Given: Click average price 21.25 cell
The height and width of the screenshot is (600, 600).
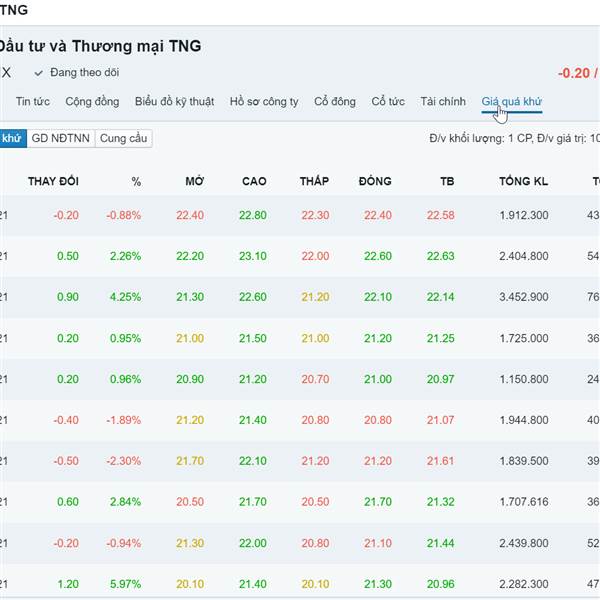Looking at the screenshot, I should (x=440, y=338).
